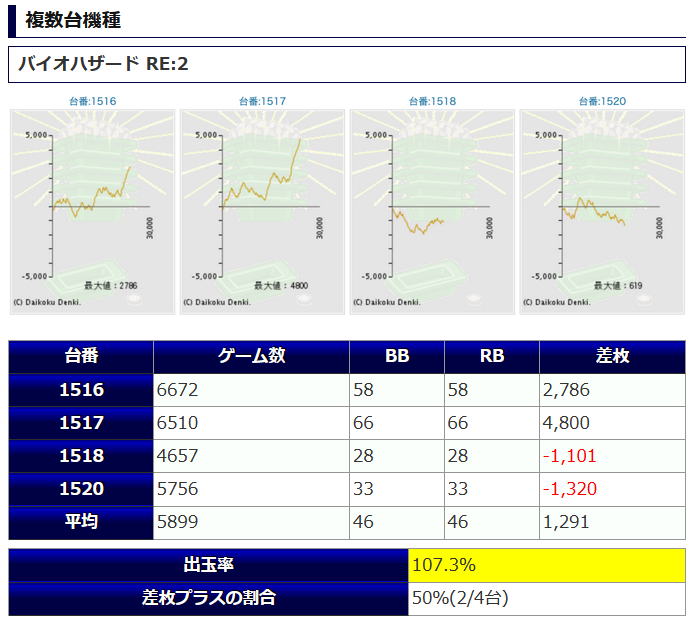Viewport: 689px width, 622px height.
Task: Select the ゲーム数 column header
Action: coord(251,357)
